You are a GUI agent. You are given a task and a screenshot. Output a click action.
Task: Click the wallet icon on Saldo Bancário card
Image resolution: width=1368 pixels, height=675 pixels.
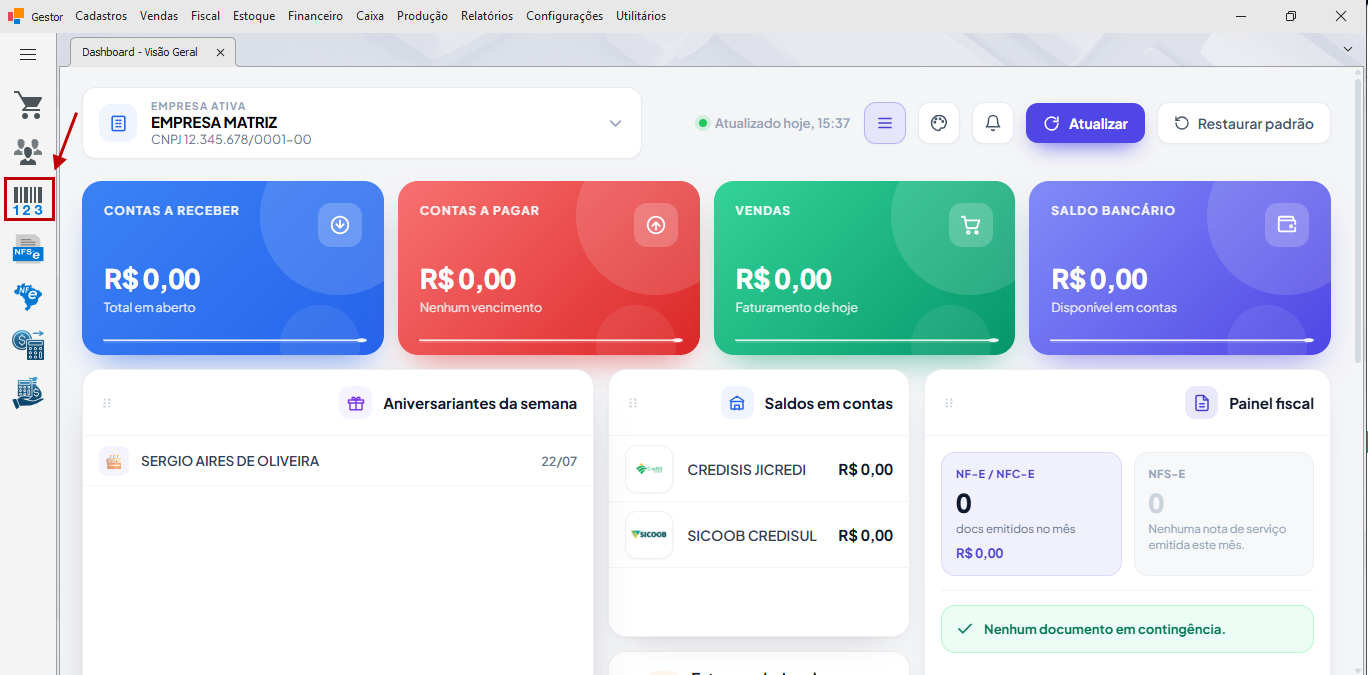[1287, 225]
